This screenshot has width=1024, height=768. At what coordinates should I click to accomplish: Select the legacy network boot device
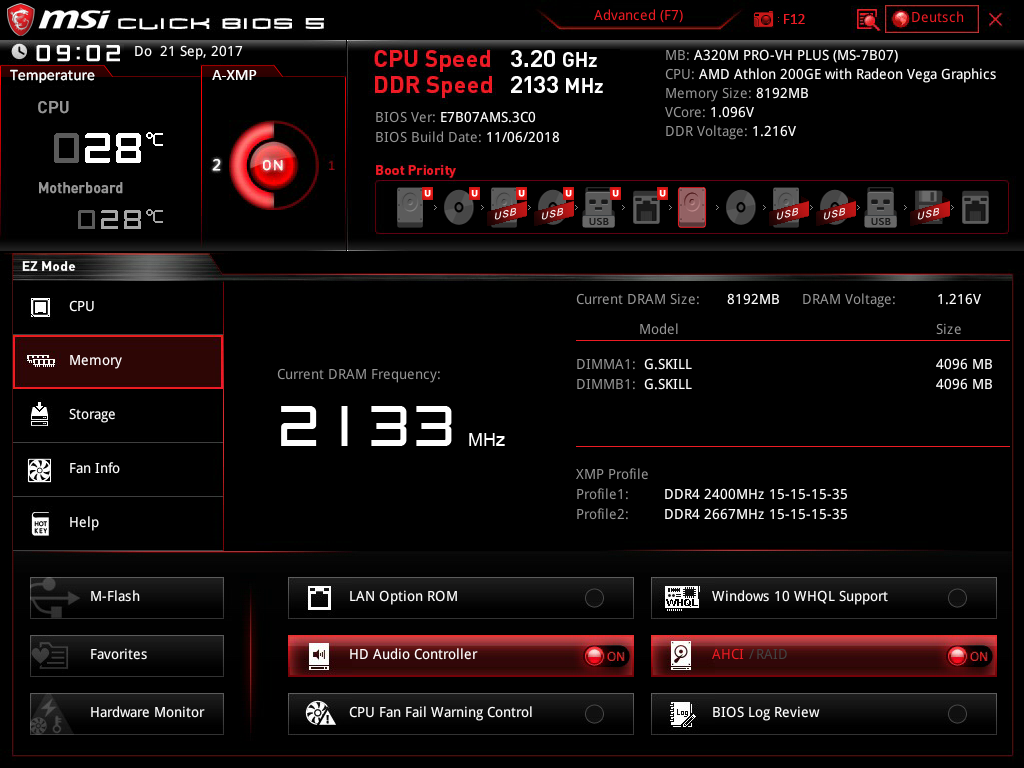(x=976, y=207)
